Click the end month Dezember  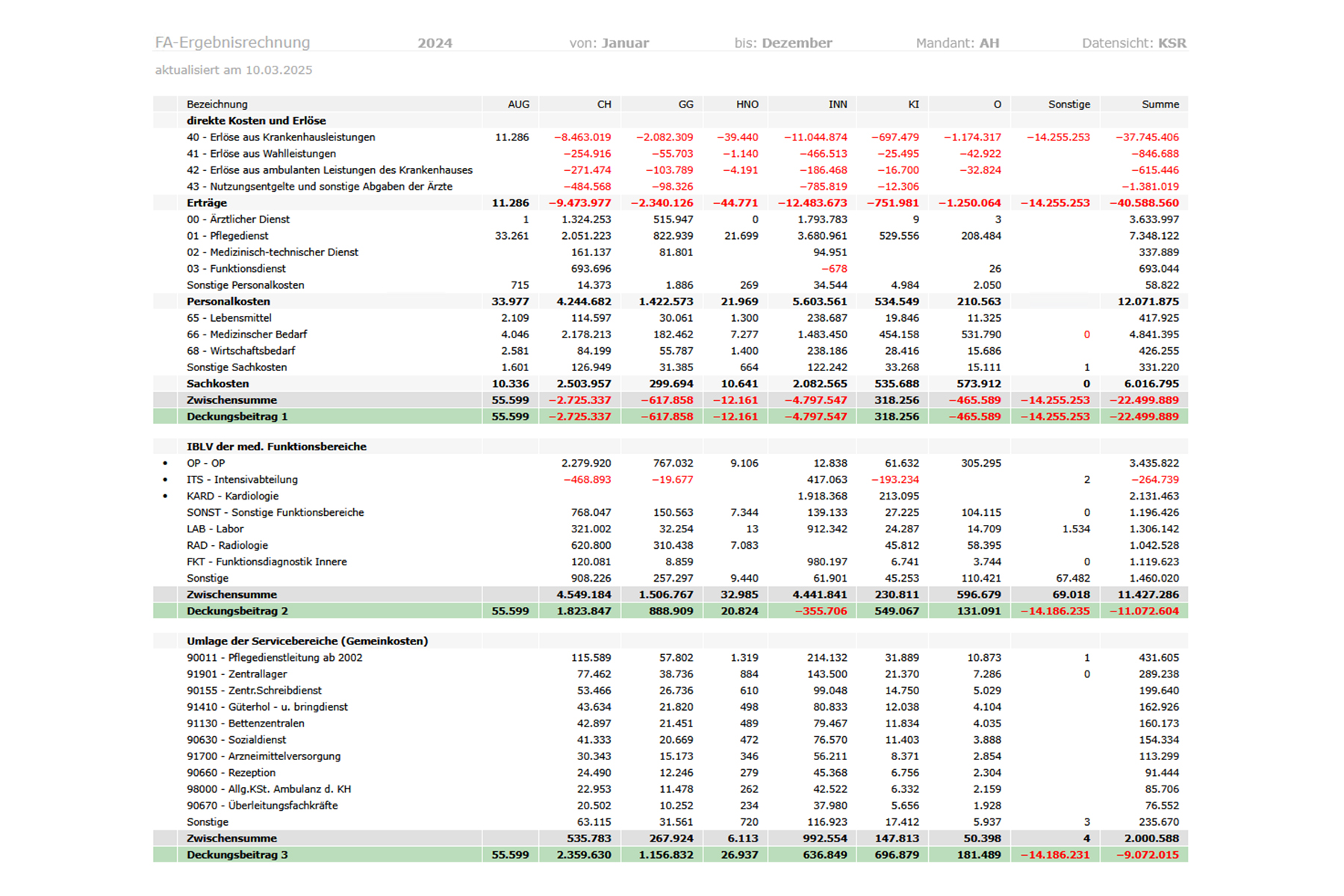(x=797, y=43)
